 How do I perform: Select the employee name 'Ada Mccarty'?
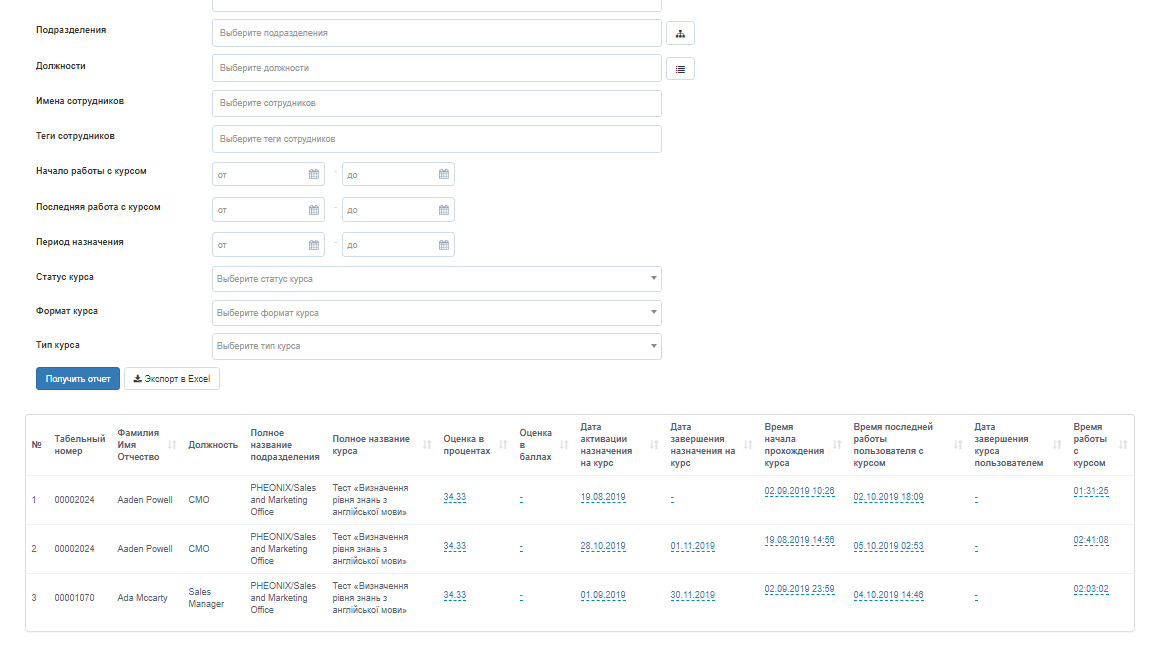[x=142, y=598]
